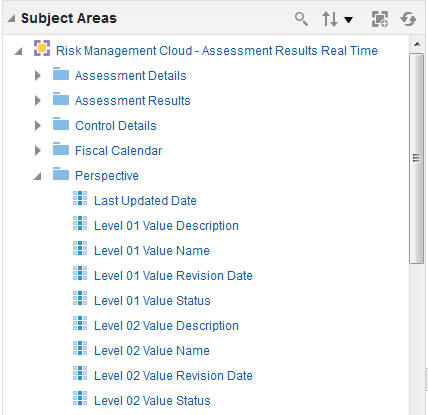Refresh the subject areas list
Image resolution: width=428 pixels, height=415 pixels.
coord(408,19)
